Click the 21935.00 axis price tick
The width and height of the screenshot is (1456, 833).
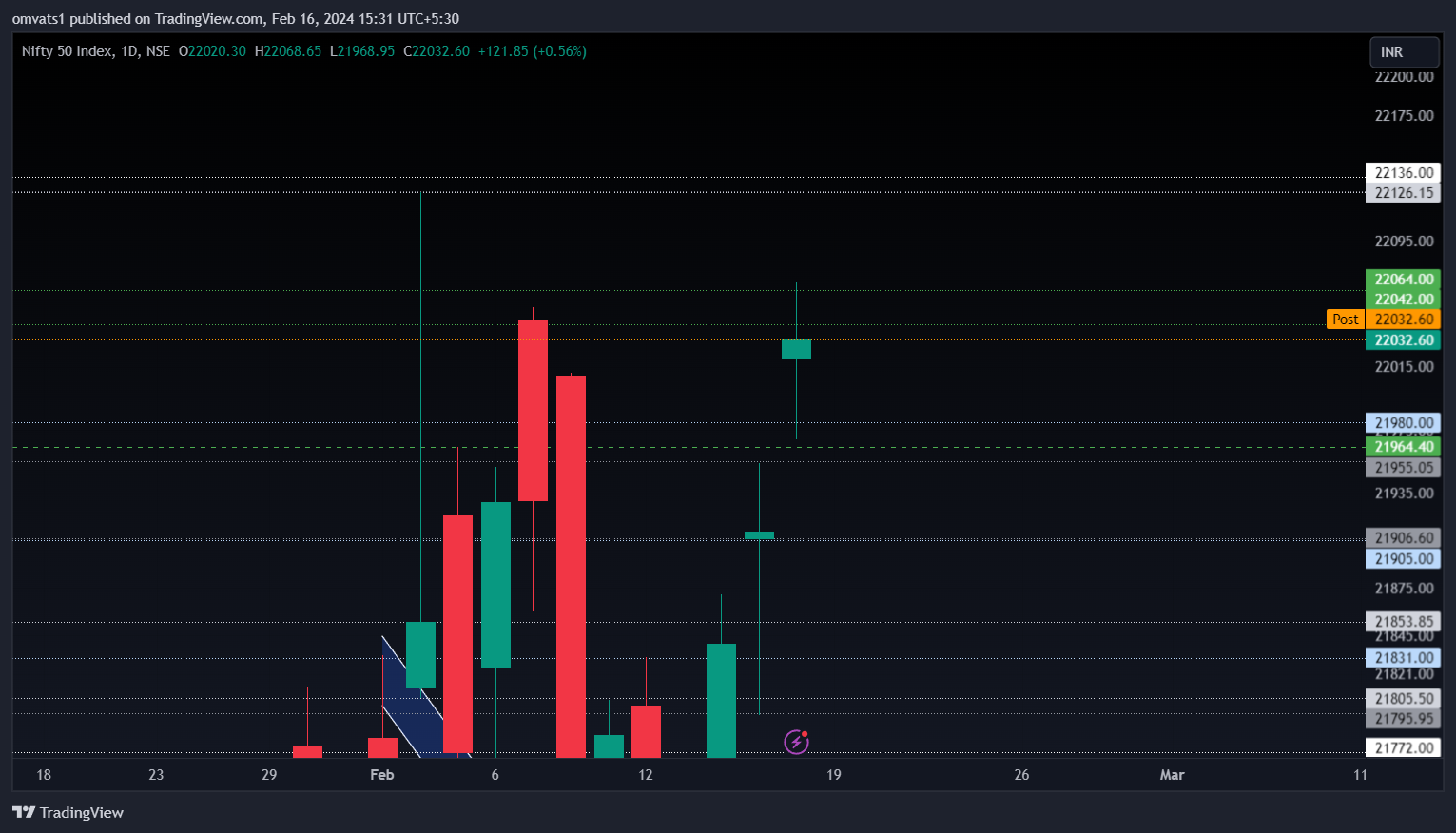[1404, 494]
